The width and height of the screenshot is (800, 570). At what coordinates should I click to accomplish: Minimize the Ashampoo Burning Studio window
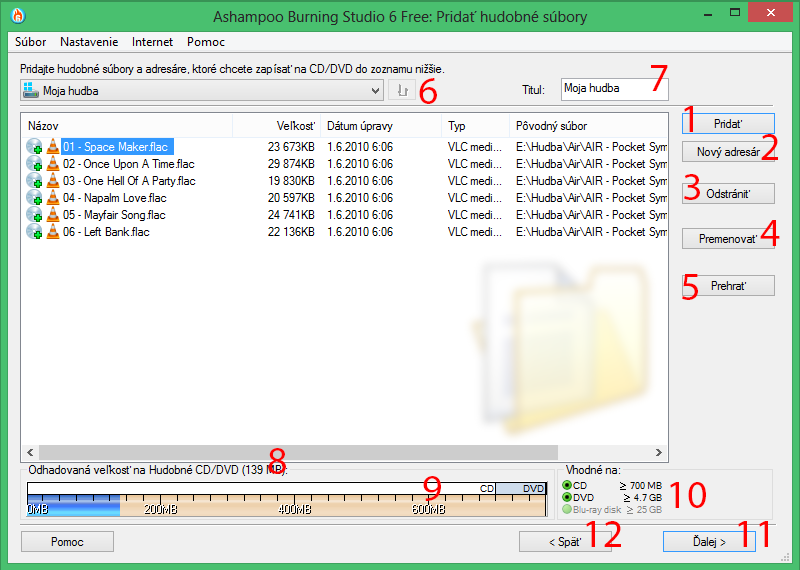tap(708, 13)
